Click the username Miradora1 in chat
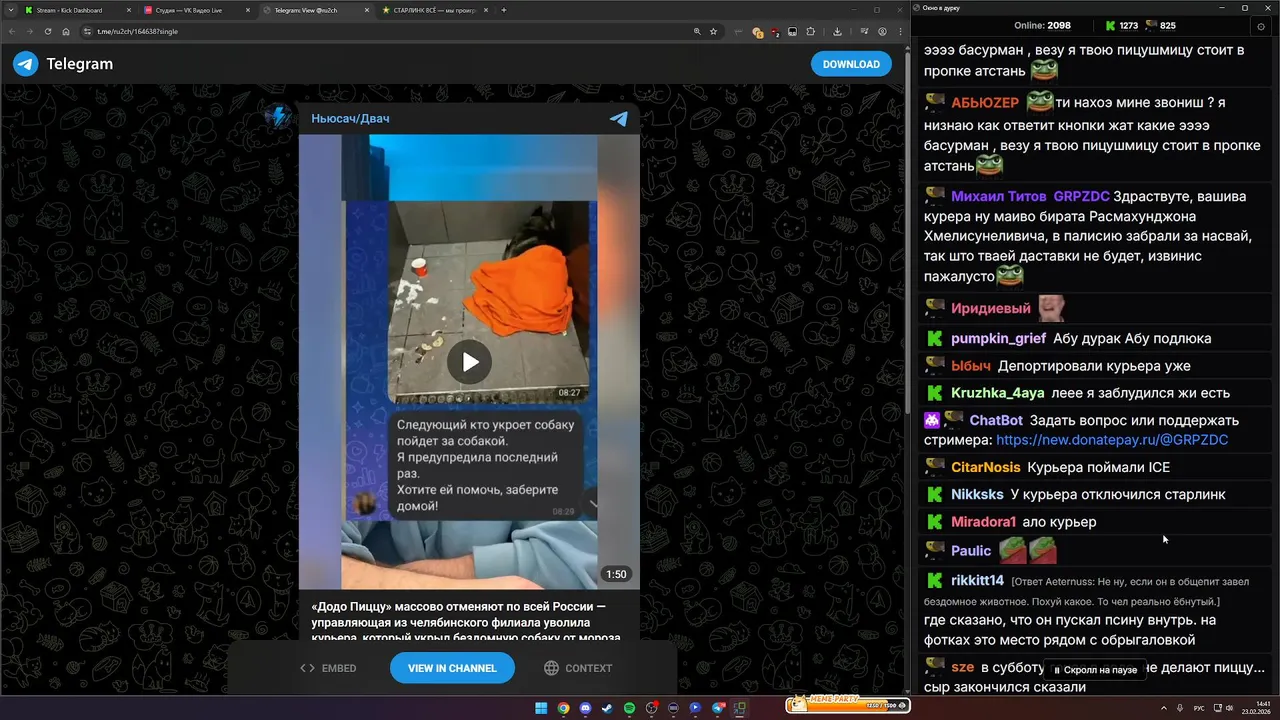 click(984, 522)
